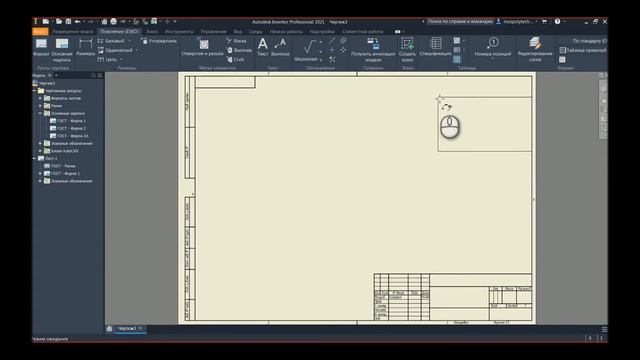This screenshot has width=640, height=360.
Task: Open the Ординатный dimension dropdown arrow
Action: click(x=137, y=50)
